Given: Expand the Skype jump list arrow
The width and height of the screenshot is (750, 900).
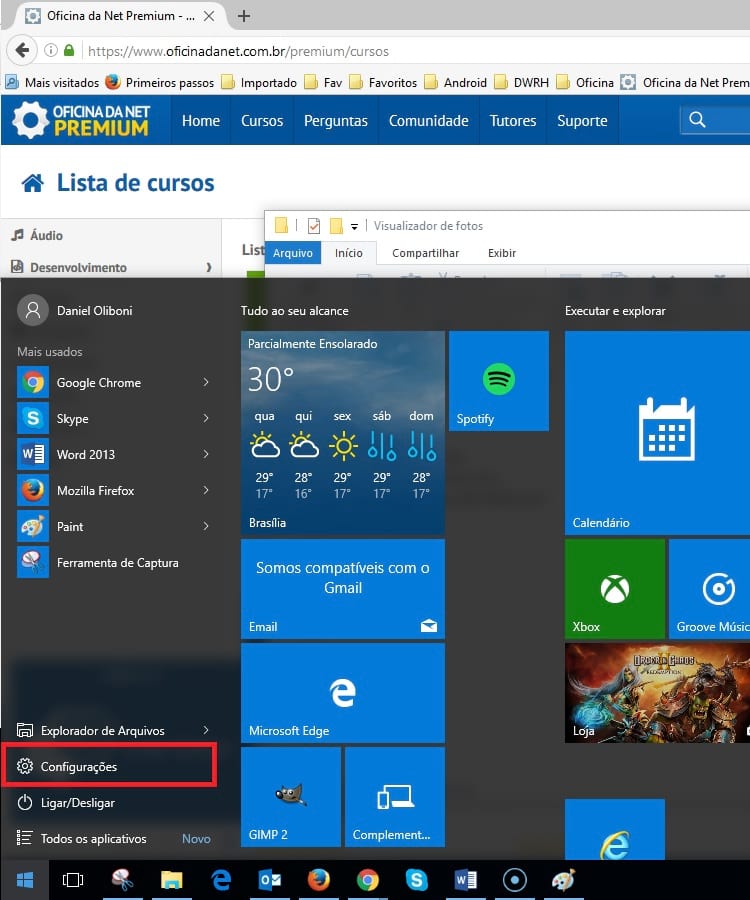Looking at the screenshot, I should tap(206, 418).
